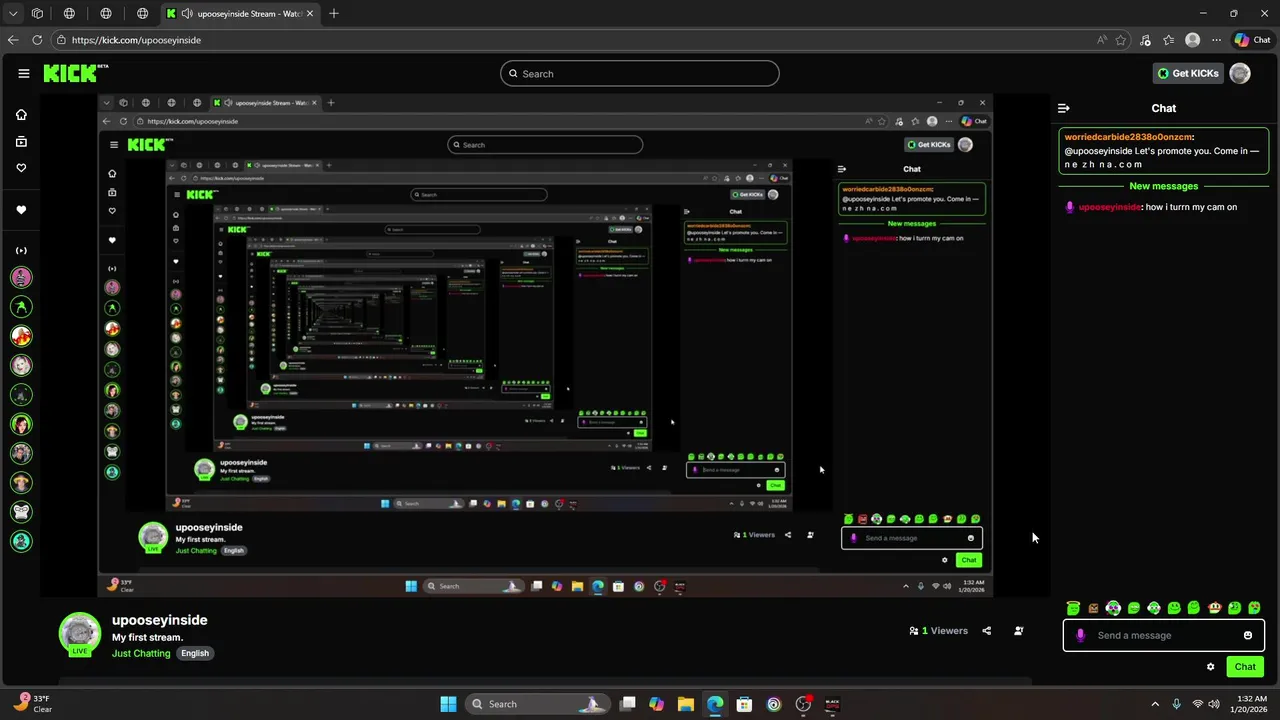Open the Windows Start menu
1280x720 pixels.
[448, 704]
